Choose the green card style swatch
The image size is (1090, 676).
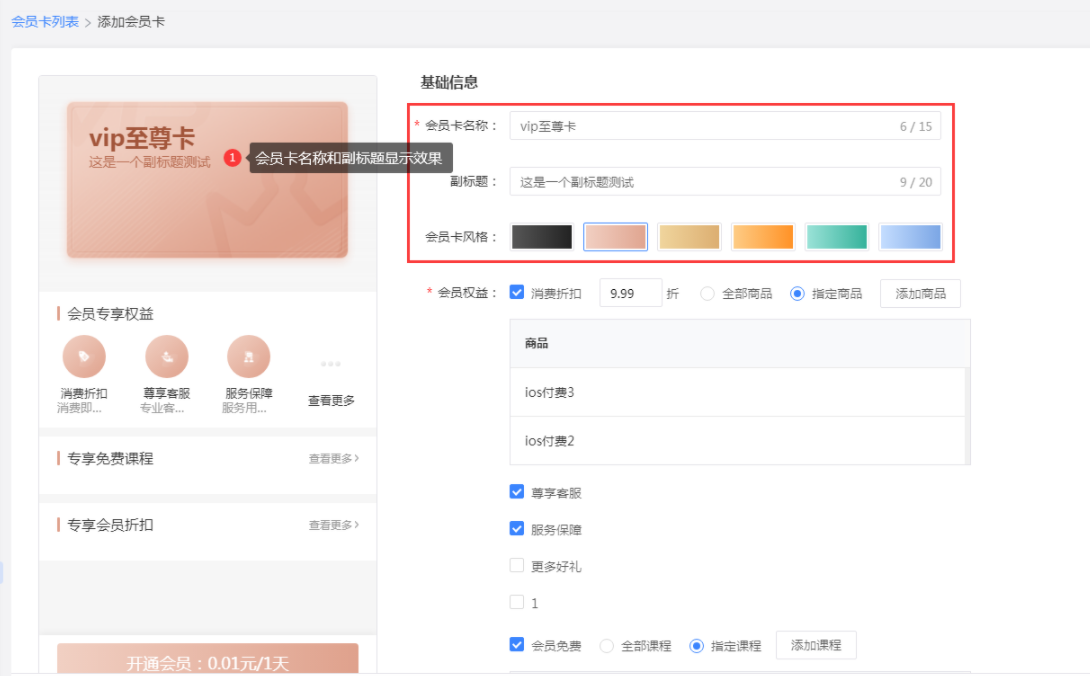(836, 236)
